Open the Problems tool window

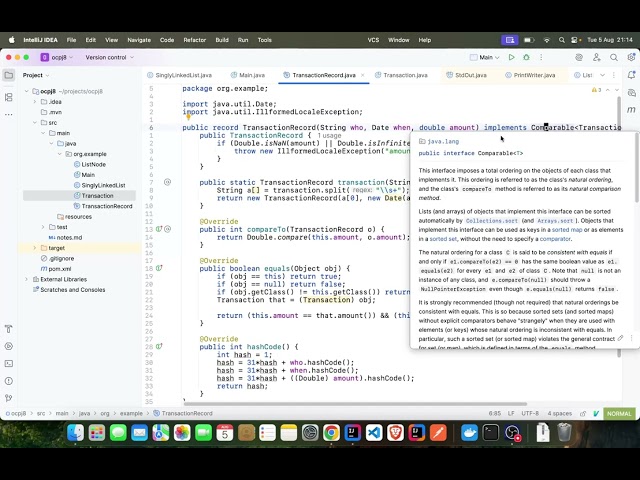(x=9, y=381)
